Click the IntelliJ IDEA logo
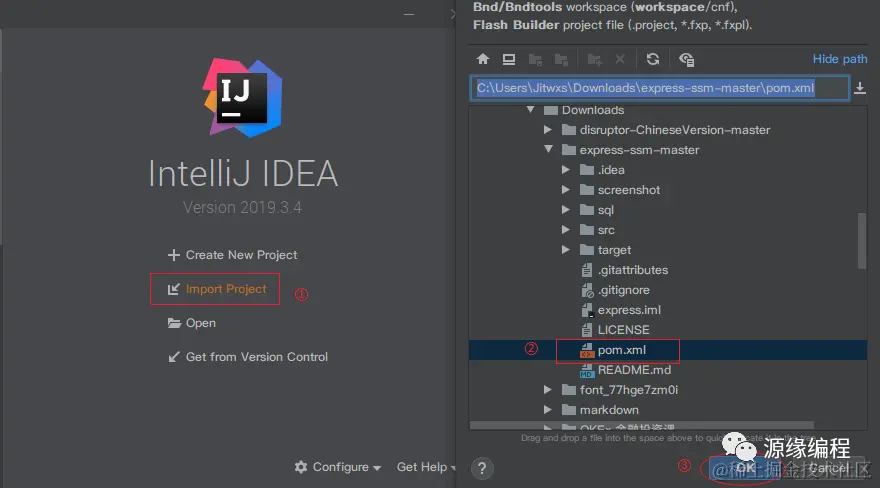Viewport: 880px width, 488px height. pos(242,98)
